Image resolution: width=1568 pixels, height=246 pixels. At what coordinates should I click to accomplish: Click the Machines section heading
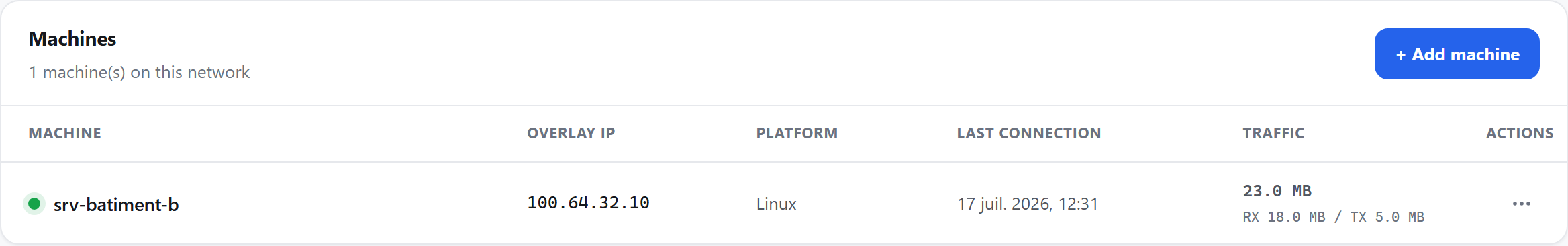tap(72, 39)
